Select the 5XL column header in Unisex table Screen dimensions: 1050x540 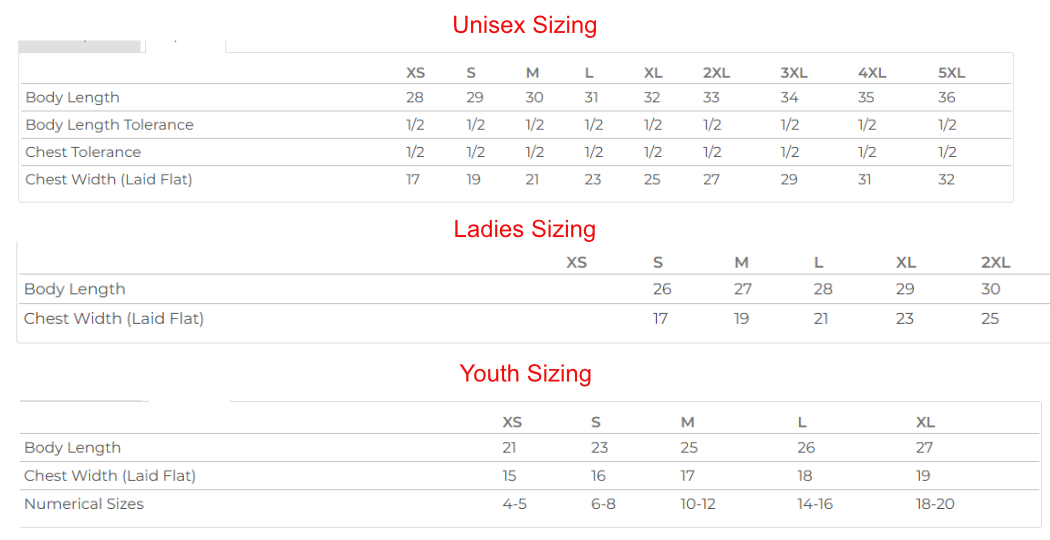951,73
